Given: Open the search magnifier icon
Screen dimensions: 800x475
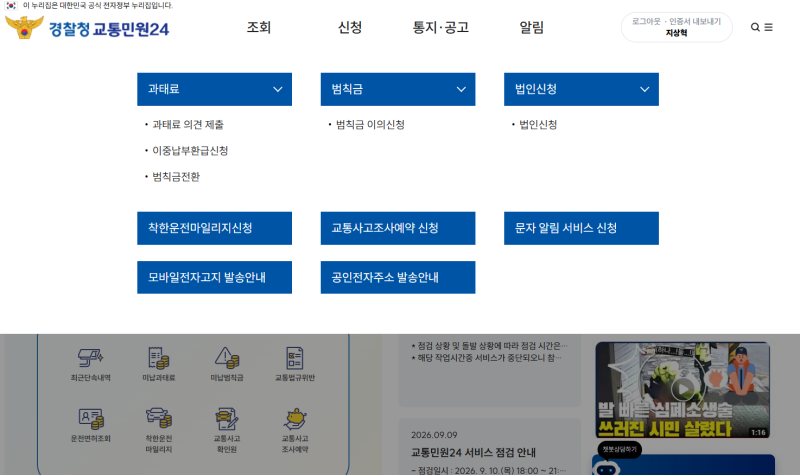Looking at the screenshot, I should [x=755, y=27].
